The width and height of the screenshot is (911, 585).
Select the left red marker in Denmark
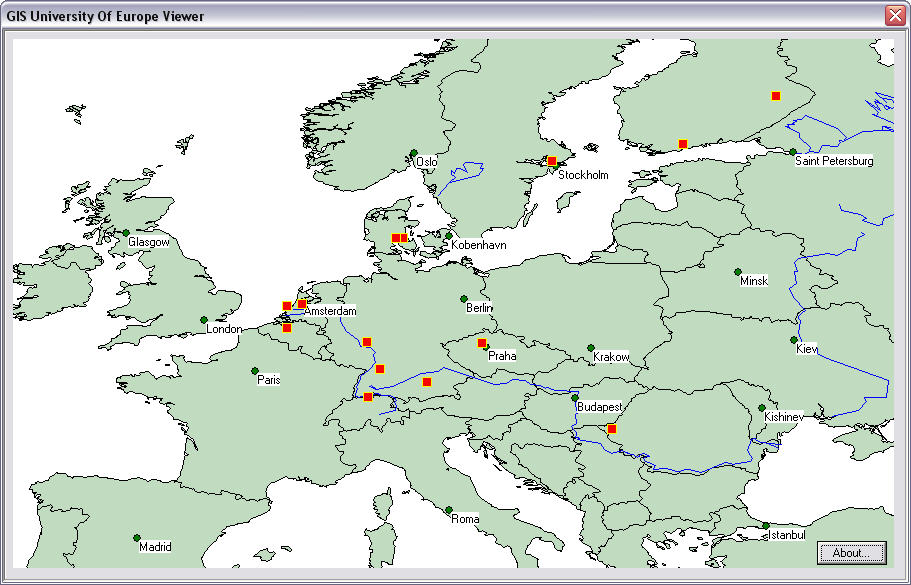[x=396, y=238]
